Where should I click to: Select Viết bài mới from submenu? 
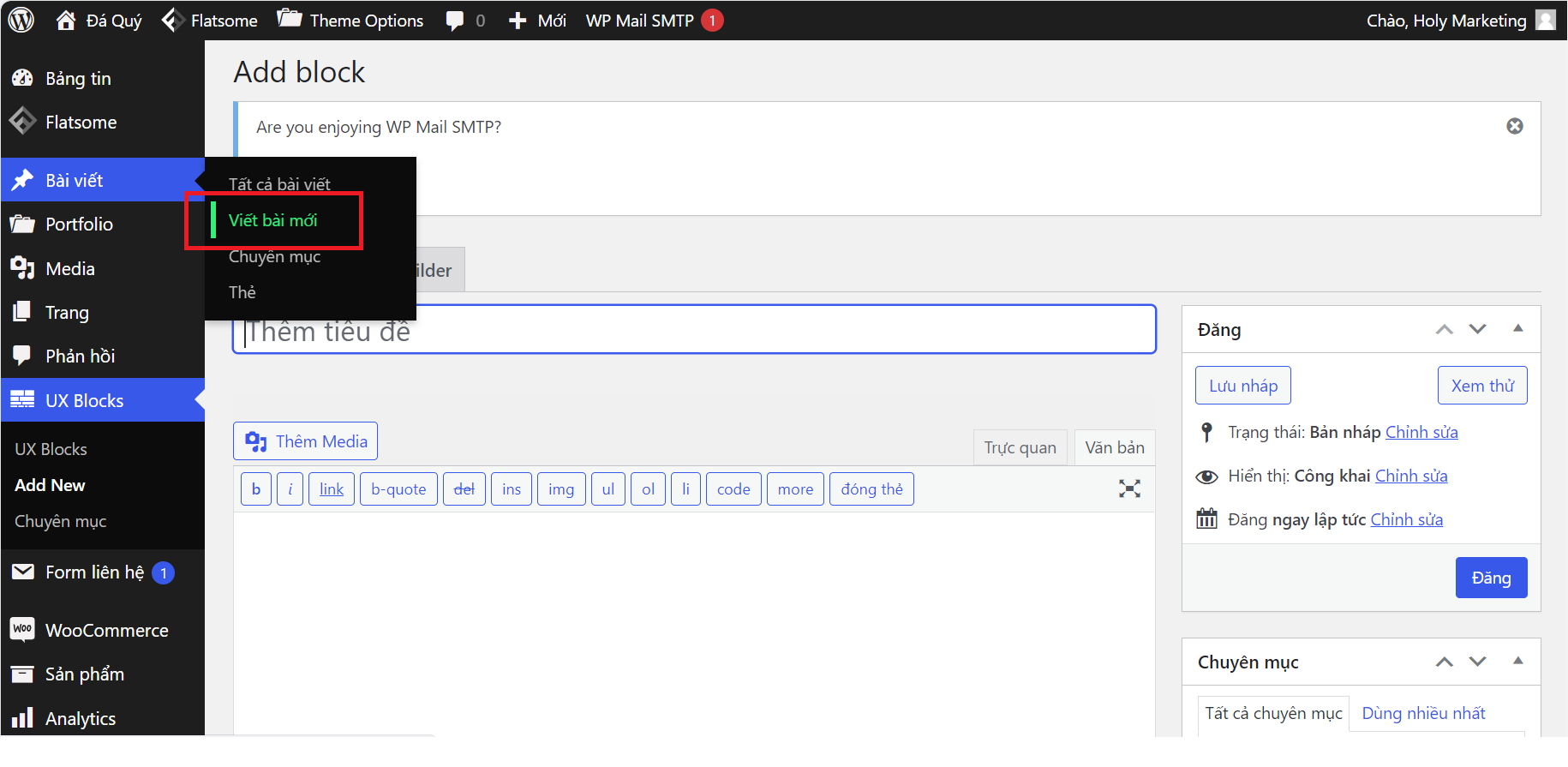point(272,220)
